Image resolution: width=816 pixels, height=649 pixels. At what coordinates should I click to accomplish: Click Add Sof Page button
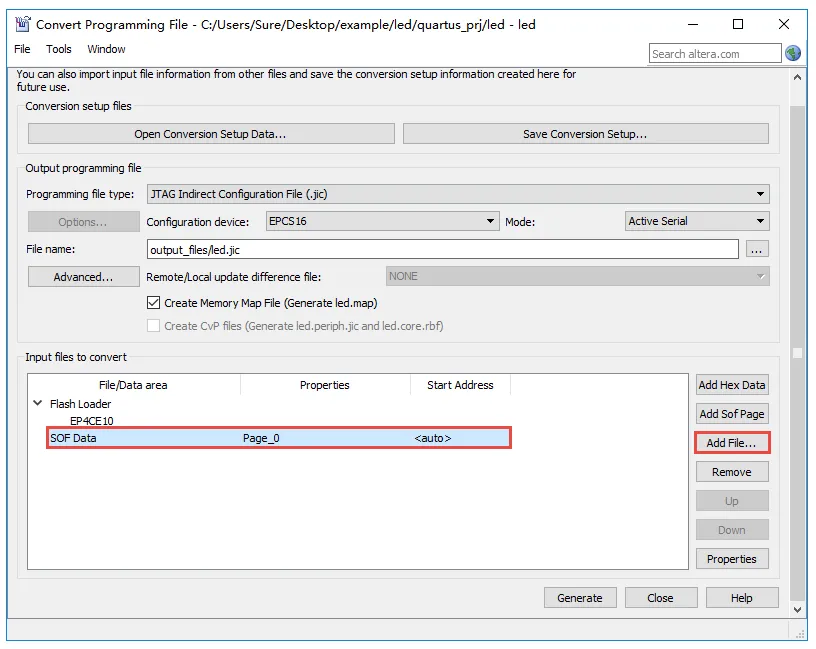pos(732,414)
